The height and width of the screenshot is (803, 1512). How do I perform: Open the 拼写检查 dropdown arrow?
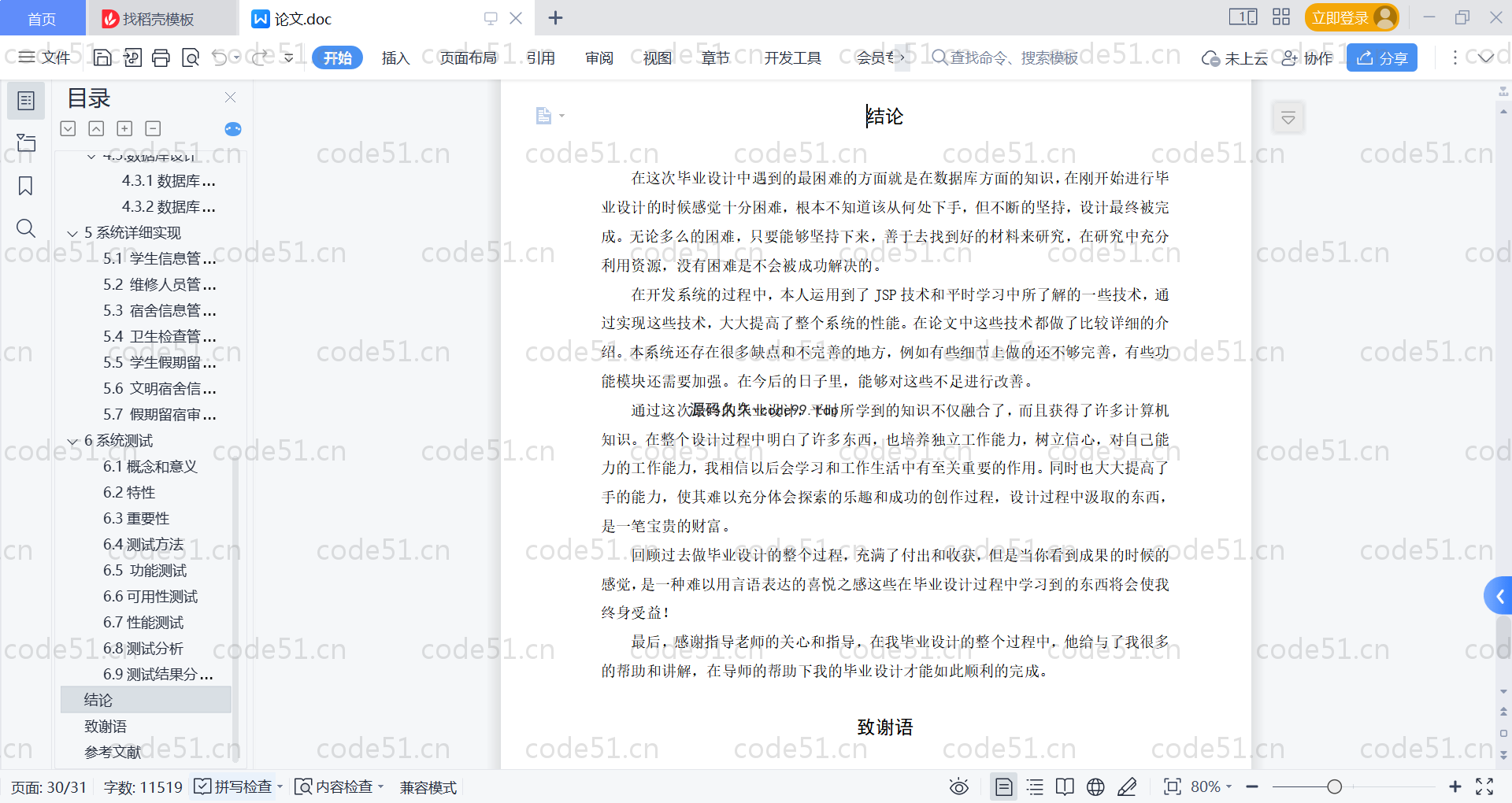(x=280, y=786)
